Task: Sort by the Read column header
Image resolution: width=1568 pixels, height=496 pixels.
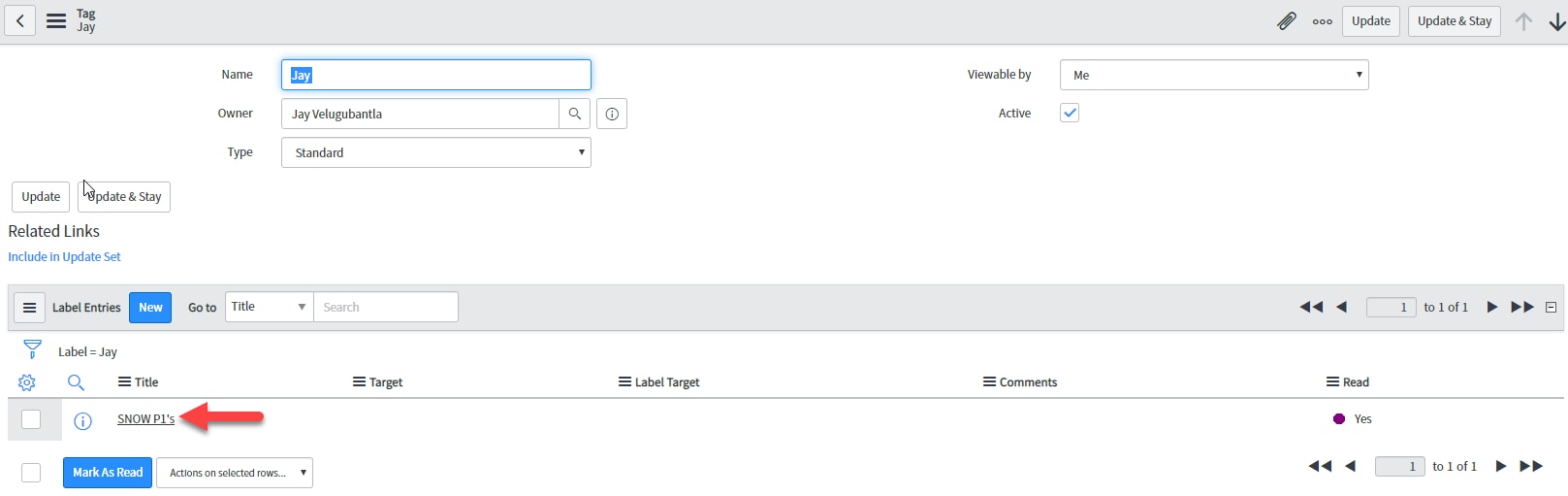Action: pyautogui.click(x=1356, y=382)
